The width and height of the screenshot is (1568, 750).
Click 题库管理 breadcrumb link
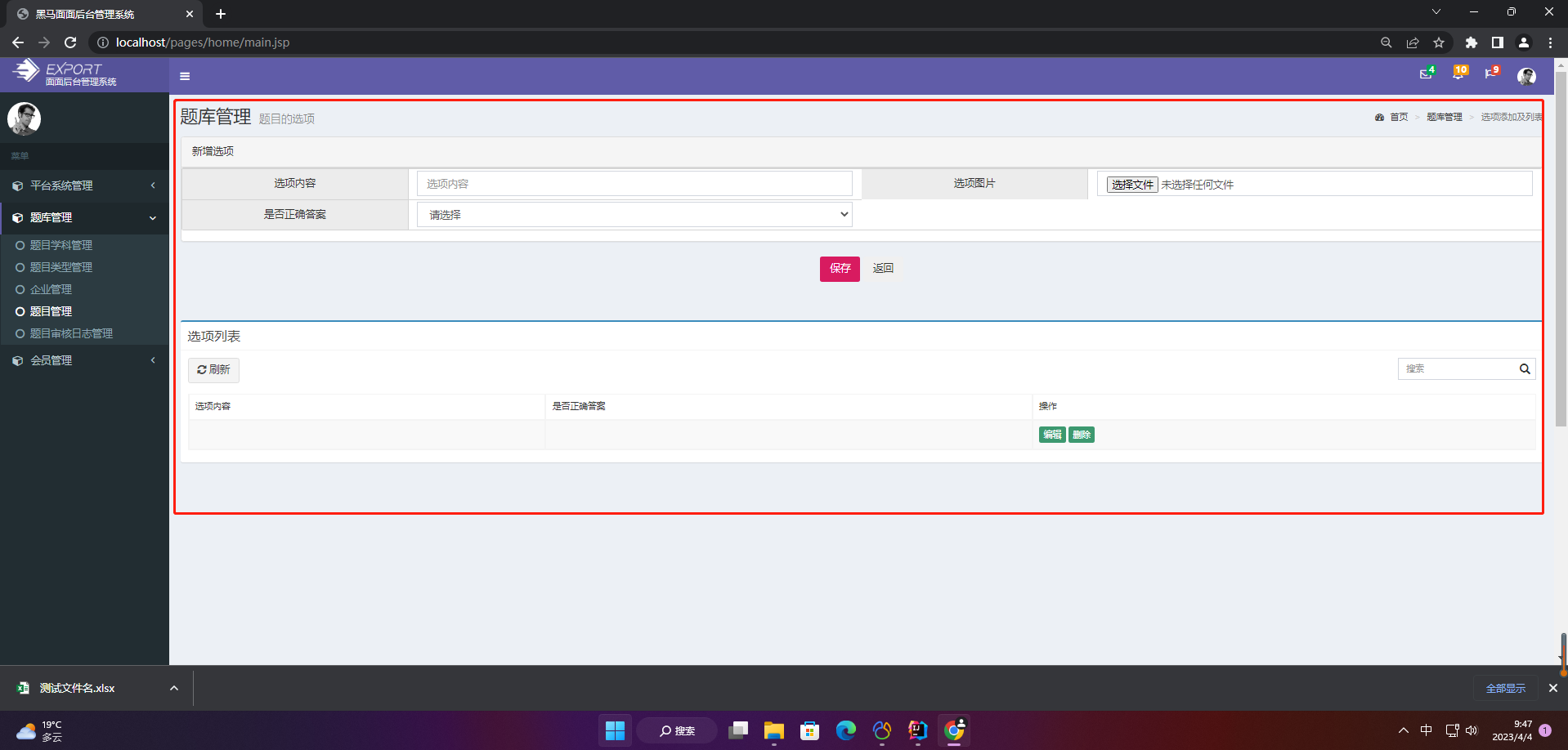pyautogui.click(x=1445, y=118)
